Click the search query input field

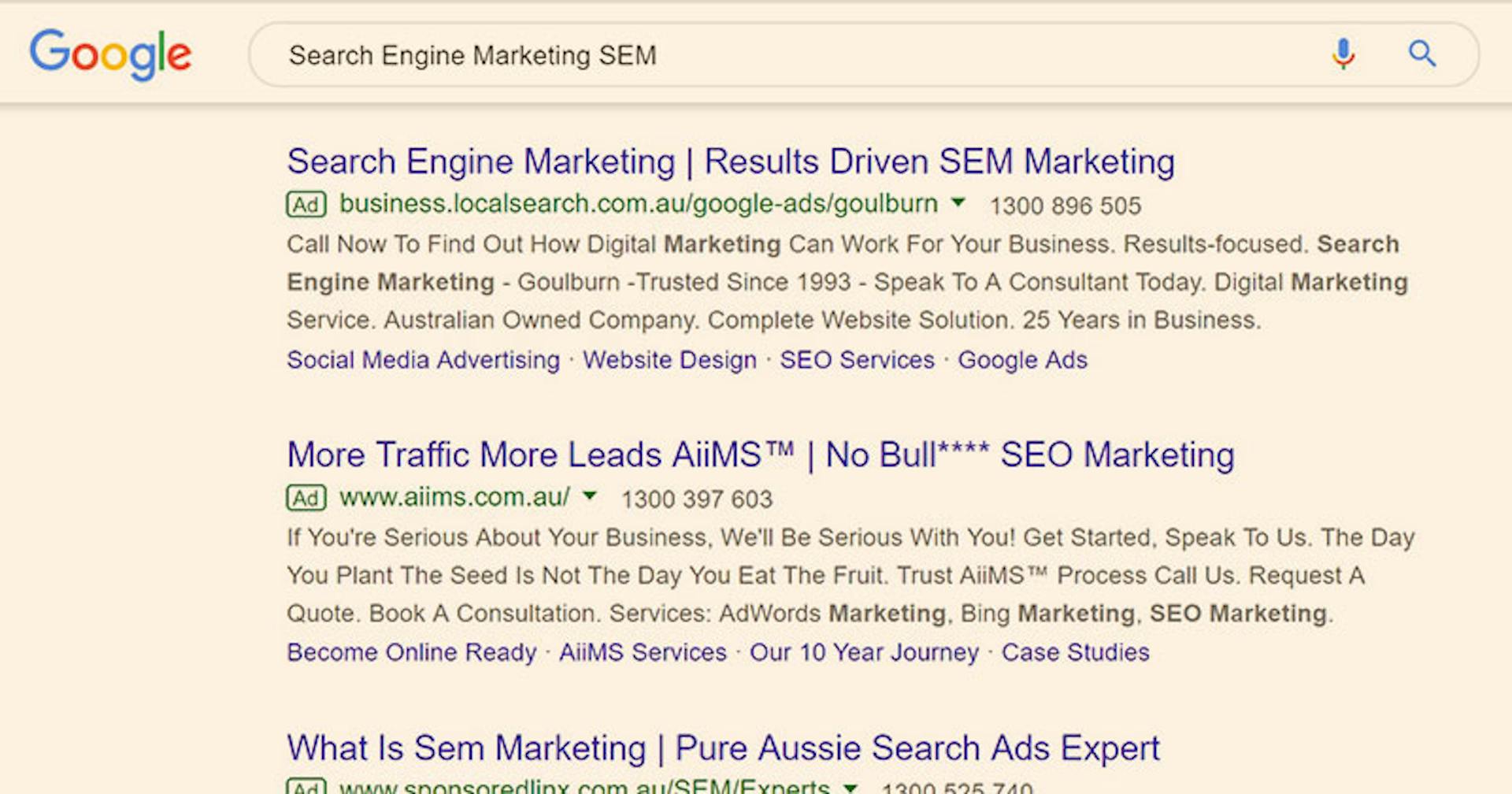787,55
